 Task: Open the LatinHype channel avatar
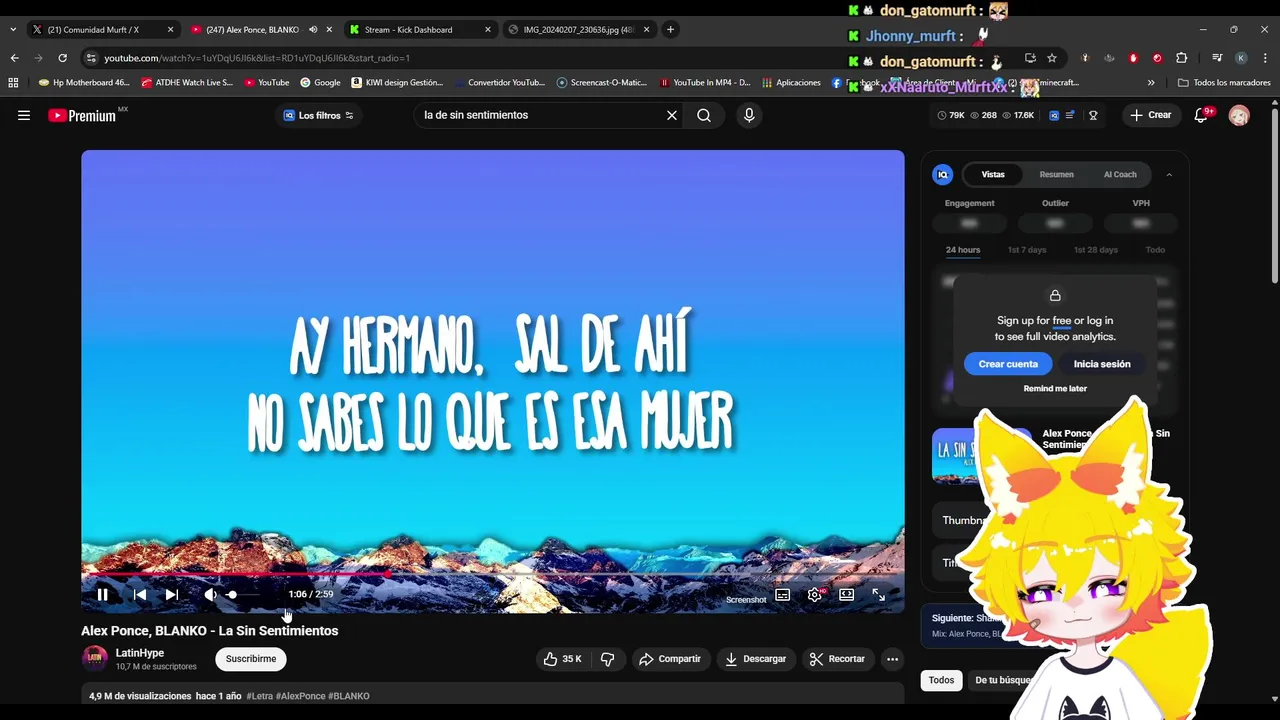[95, 658]
